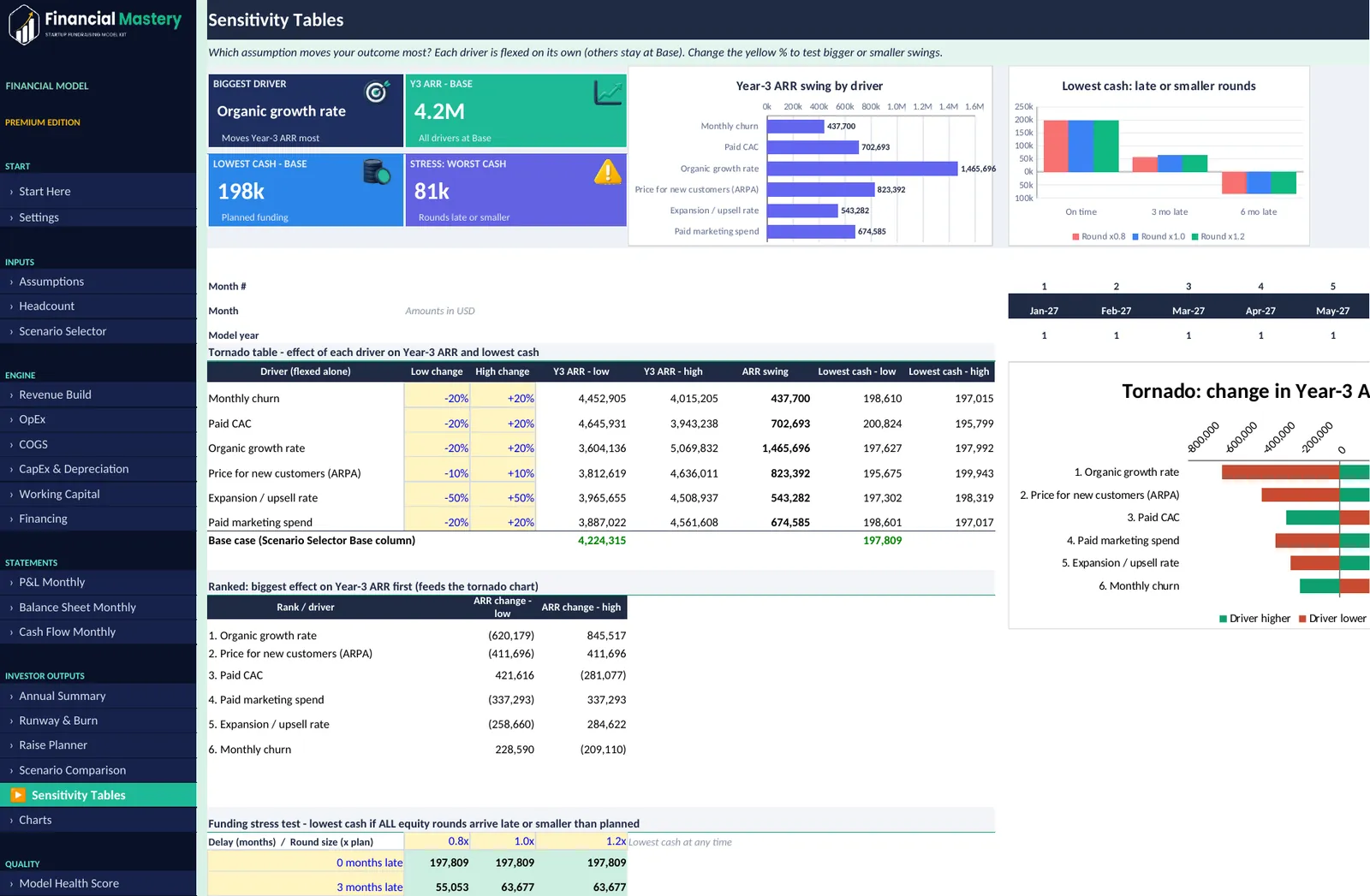Click the Organic growth rate bar in ARR swing chart
This screenshot has width=1370, height=896.
(862, 169)
